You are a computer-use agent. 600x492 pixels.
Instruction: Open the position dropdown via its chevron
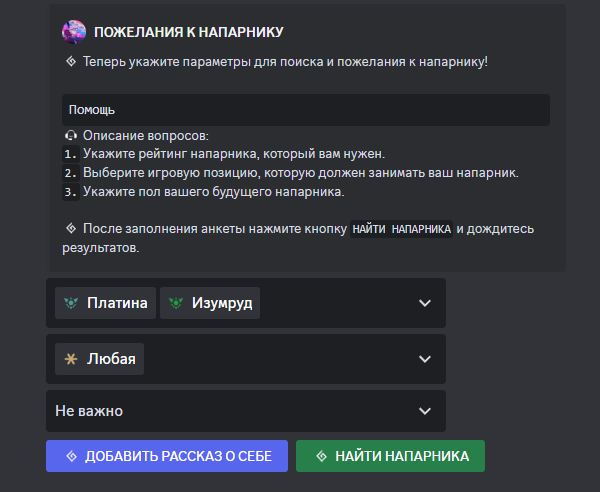[x=424, y=359]
